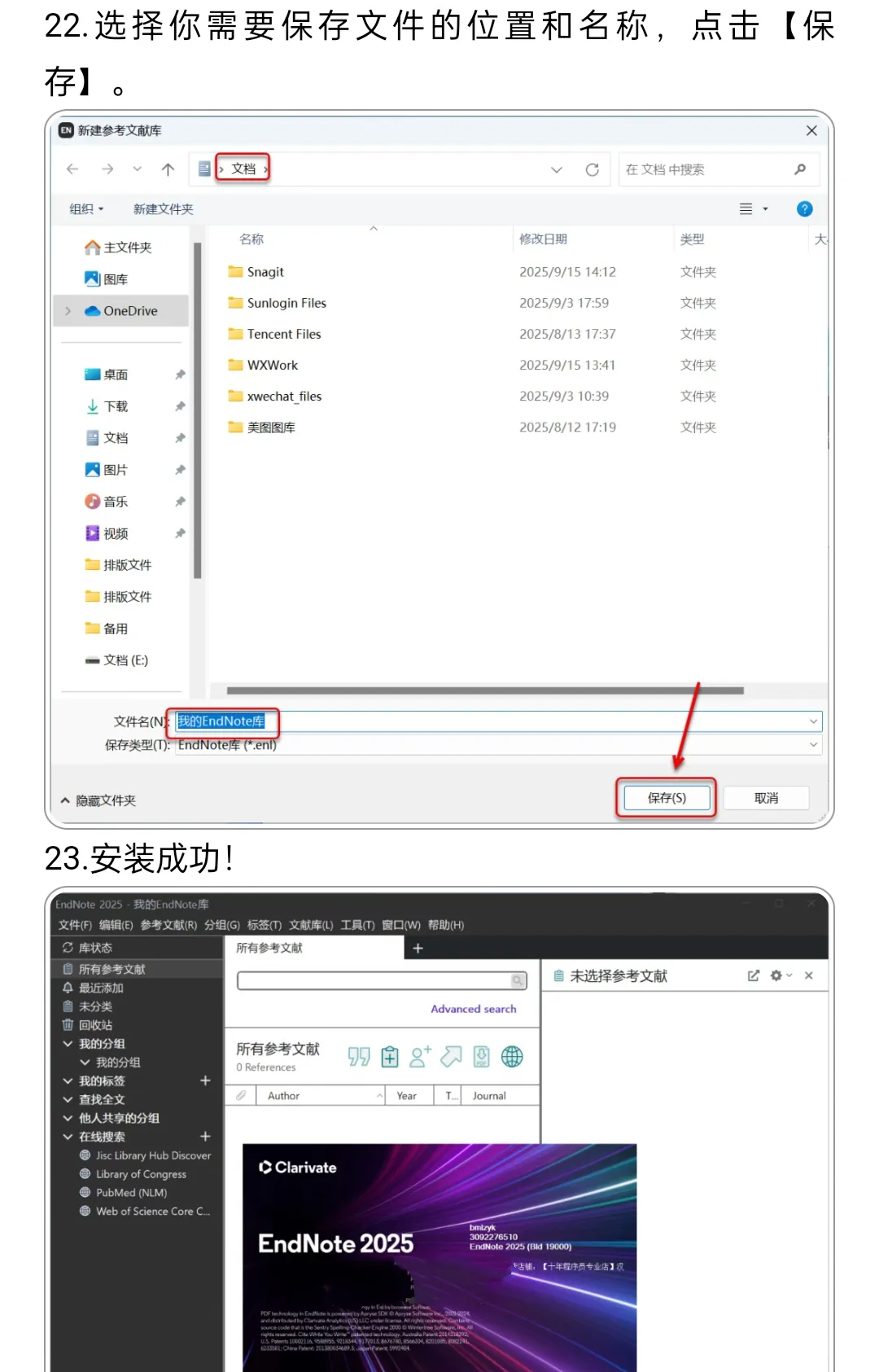This screenshot has width=879, height=1372.
Task: Open the reference panel gear settings
Action: click(776, 975)
